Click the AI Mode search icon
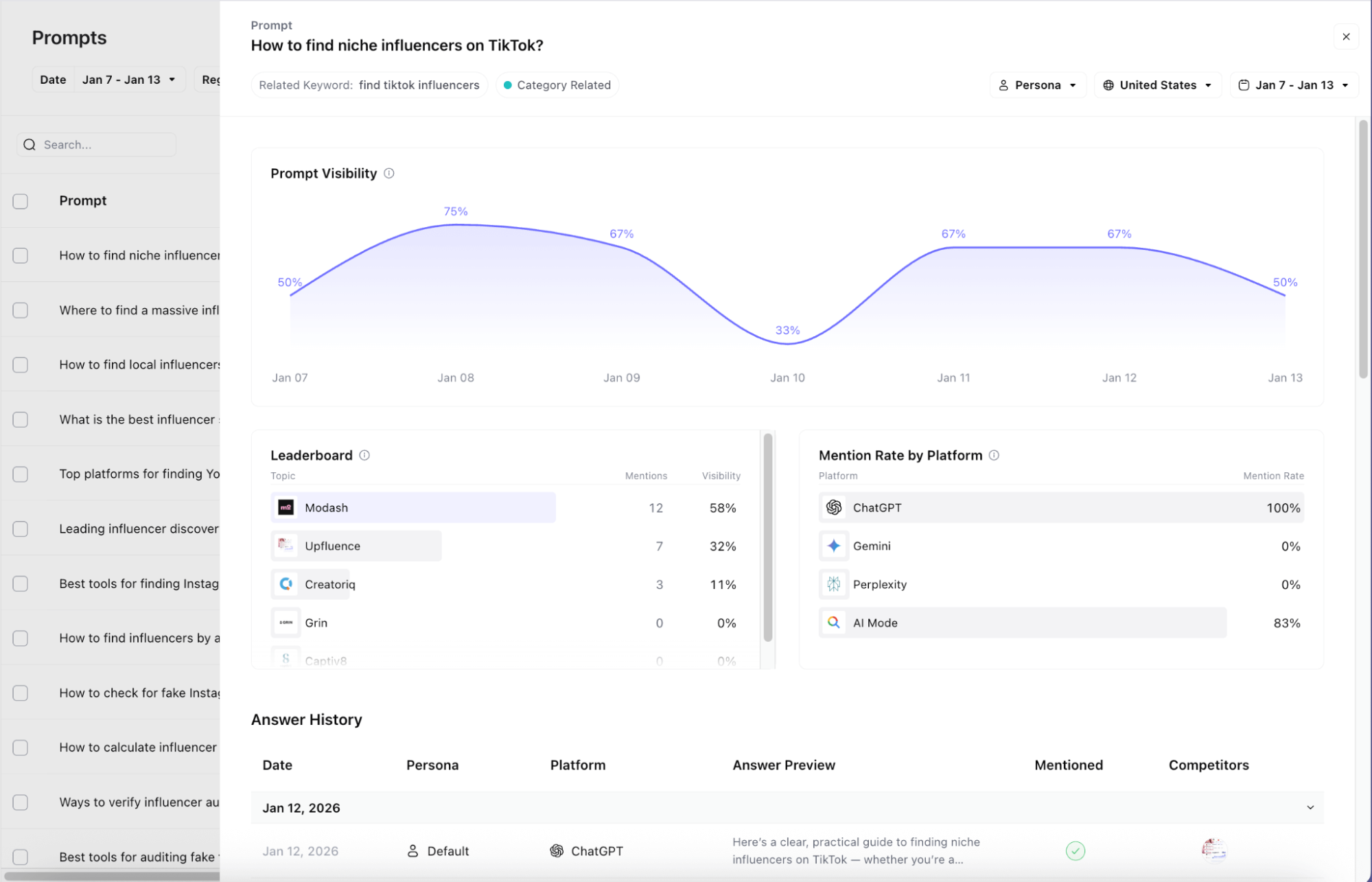 (834, 623)
